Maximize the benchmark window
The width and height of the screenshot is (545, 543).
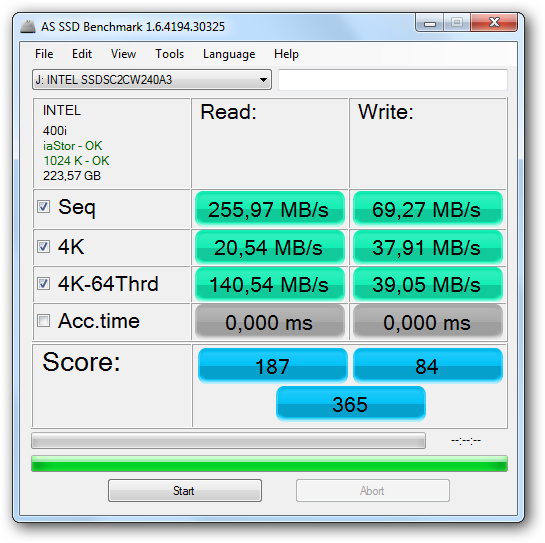(x=457, y=23)
